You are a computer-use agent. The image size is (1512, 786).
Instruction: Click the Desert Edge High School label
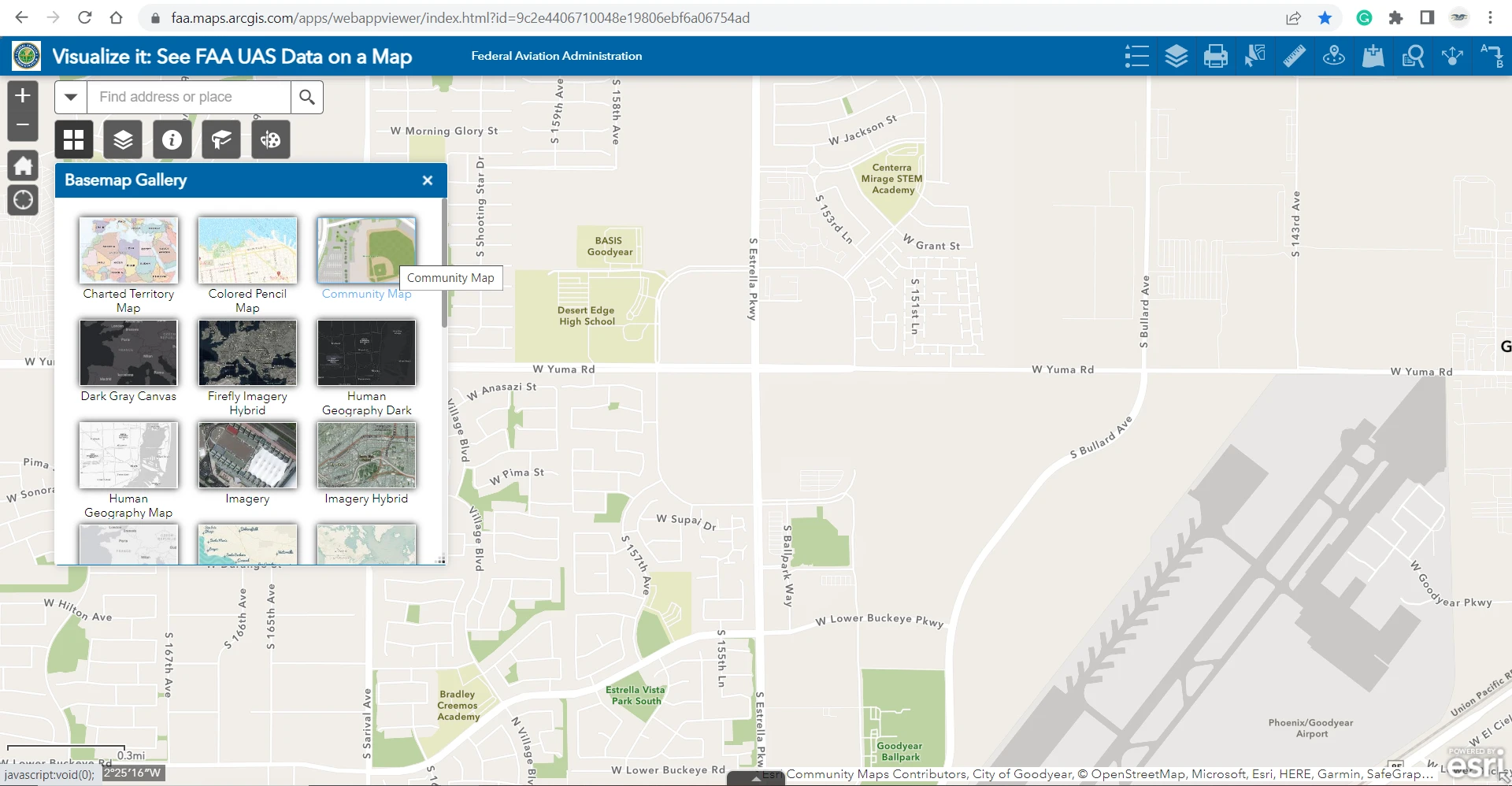click(x=587, y=316)
